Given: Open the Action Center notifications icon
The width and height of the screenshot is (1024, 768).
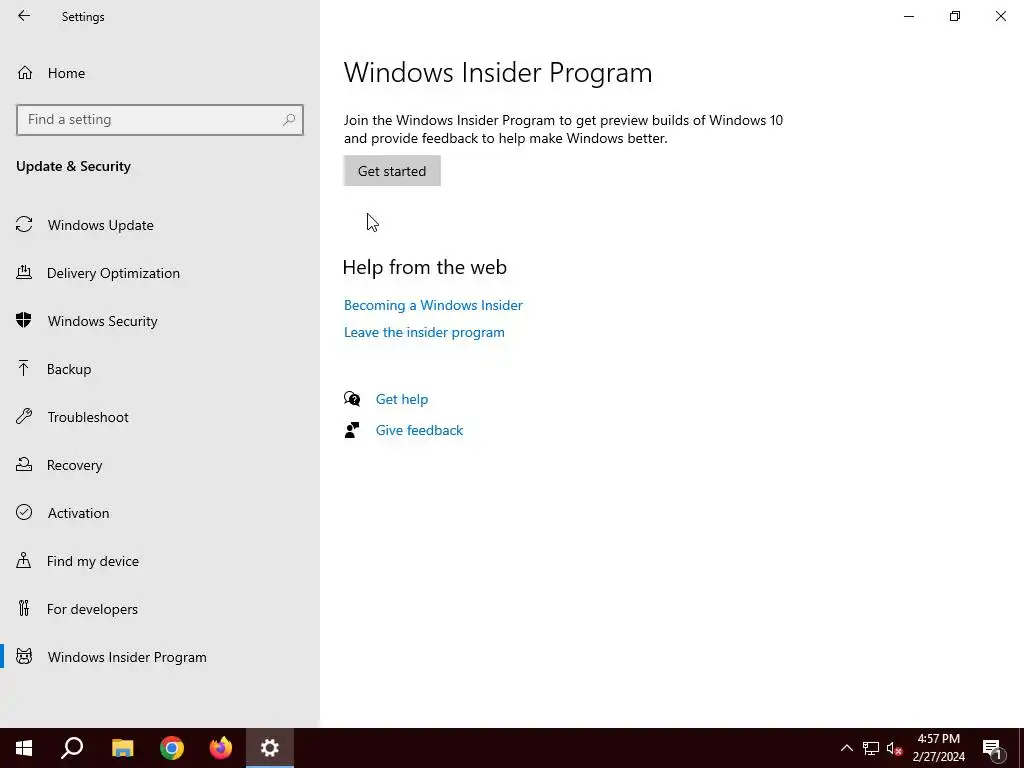Looking at the screenshot, I should coord(992,748).
